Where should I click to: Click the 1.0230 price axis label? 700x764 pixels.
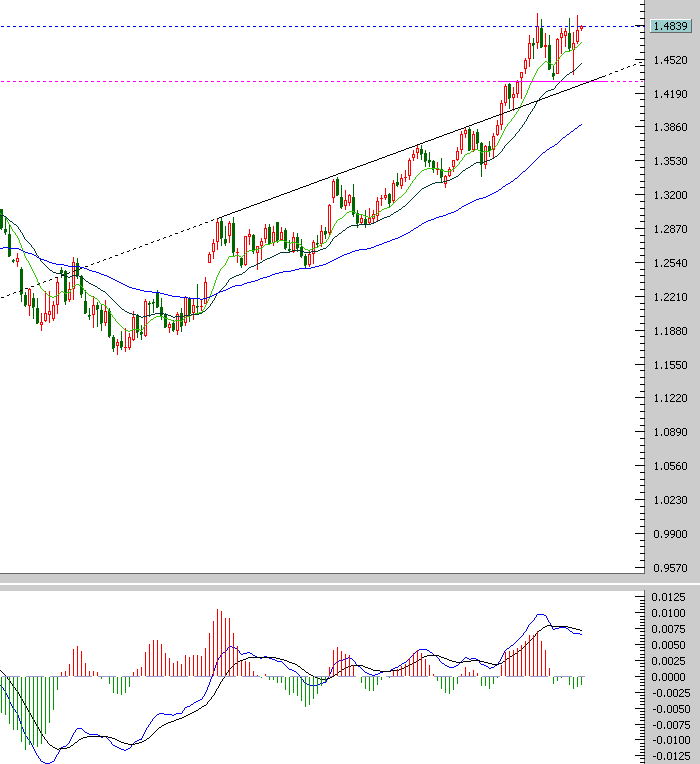click(670, 500)
